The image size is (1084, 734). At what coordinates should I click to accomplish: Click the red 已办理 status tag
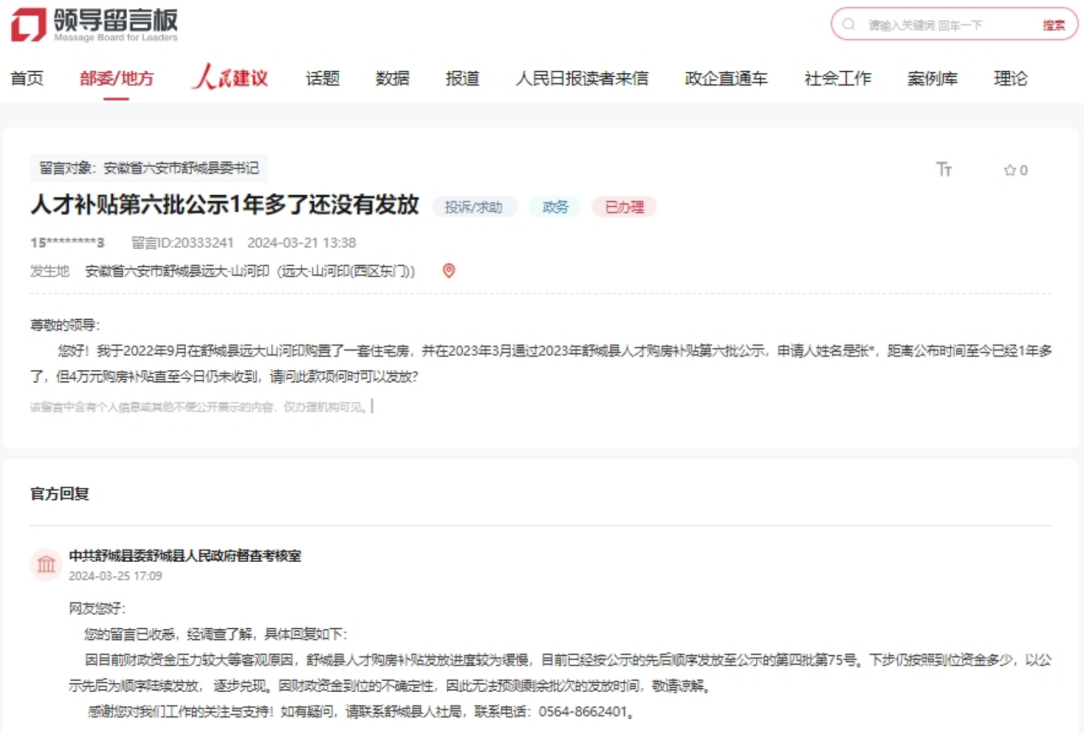coord(623,207)
